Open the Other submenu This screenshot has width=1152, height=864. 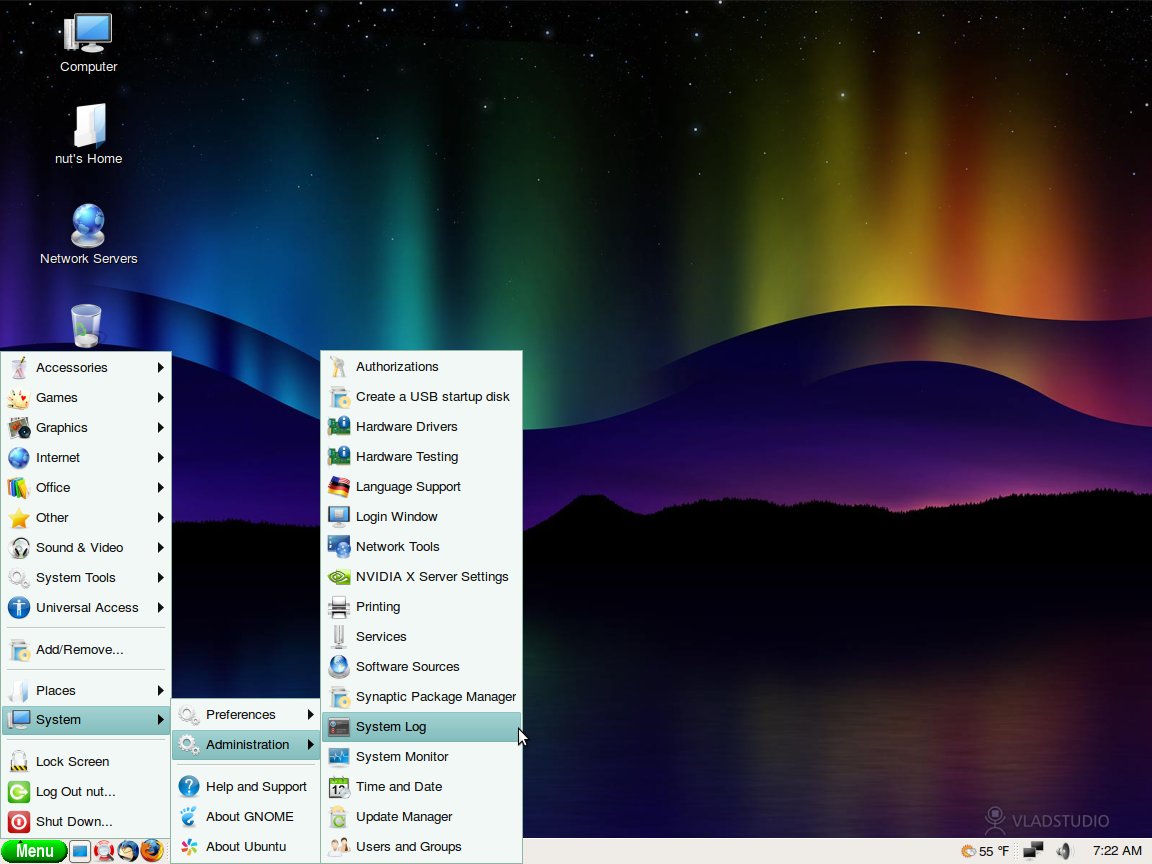pyautogui.click(x=87, y=518)
